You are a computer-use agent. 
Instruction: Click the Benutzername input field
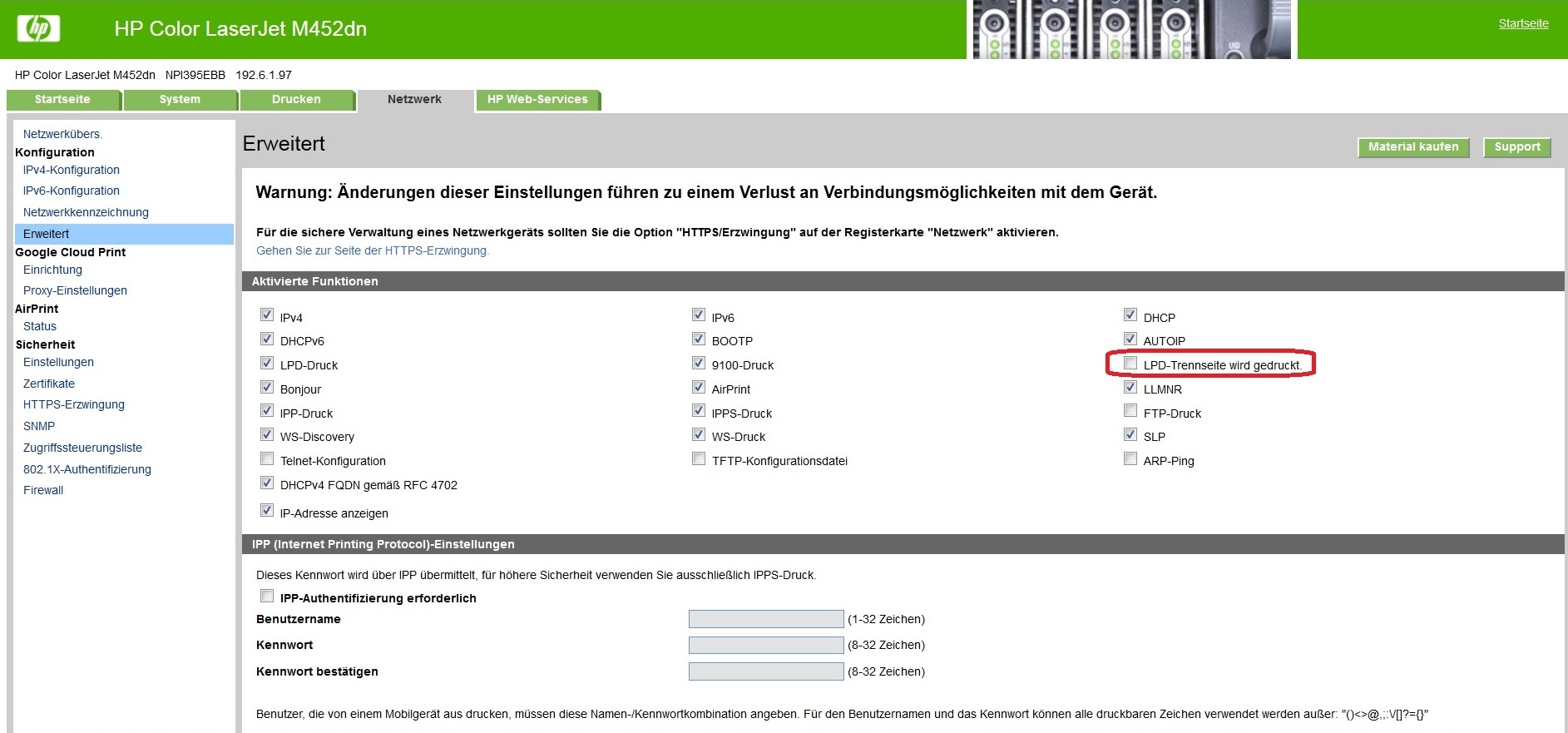766,619
